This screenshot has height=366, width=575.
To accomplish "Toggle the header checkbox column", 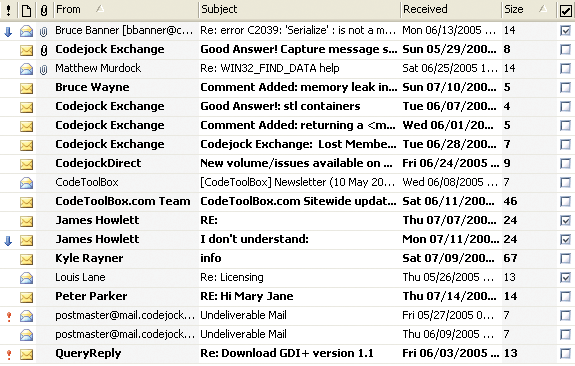I will [x=566, y=11].
